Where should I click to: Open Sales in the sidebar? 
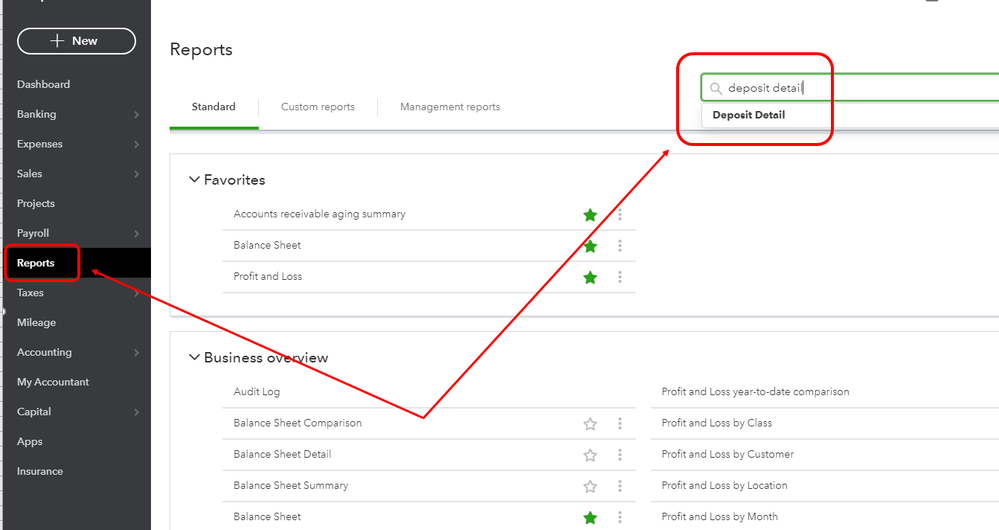coord(29,173)
